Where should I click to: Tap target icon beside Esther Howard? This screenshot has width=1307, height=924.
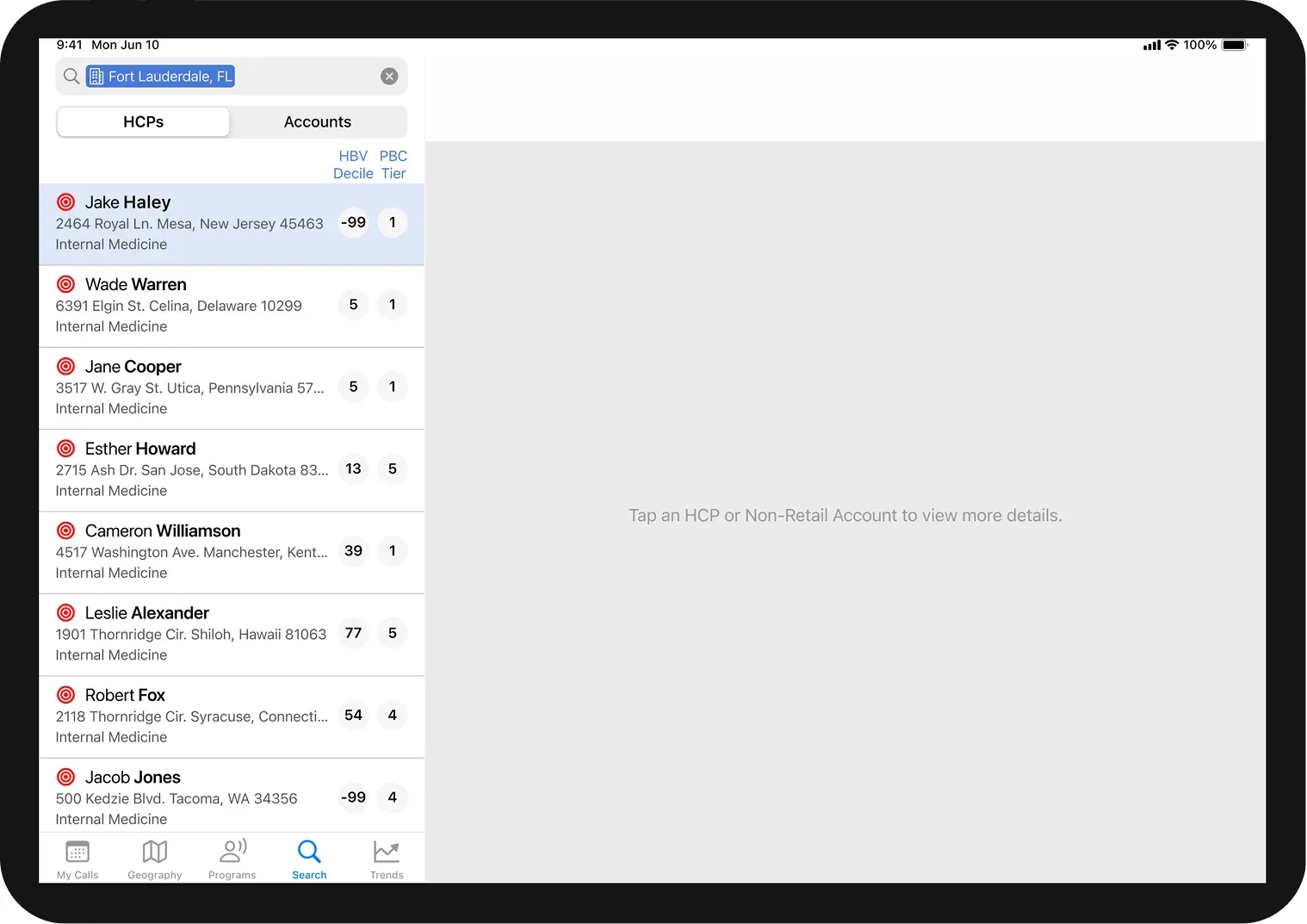[x=65, y=449]
